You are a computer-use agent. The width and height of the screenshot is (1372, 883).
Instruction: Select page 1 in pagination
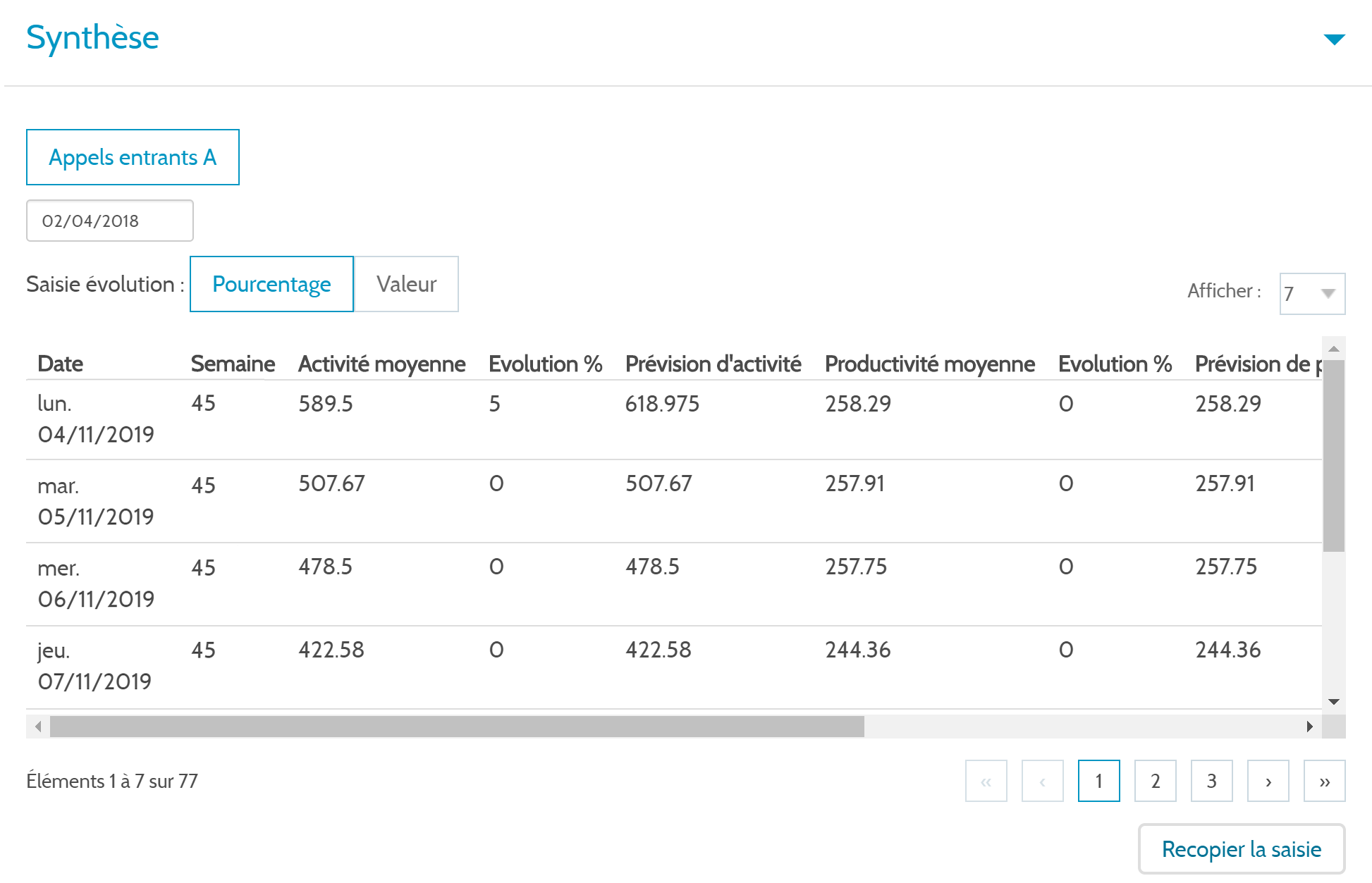tap(1098, 781)
